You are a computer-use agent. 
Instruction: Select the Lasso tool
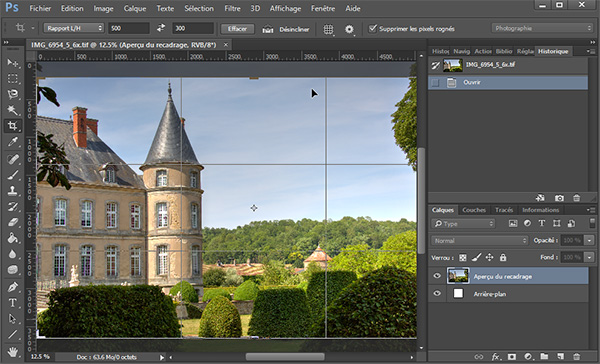(x=12, y=94)
